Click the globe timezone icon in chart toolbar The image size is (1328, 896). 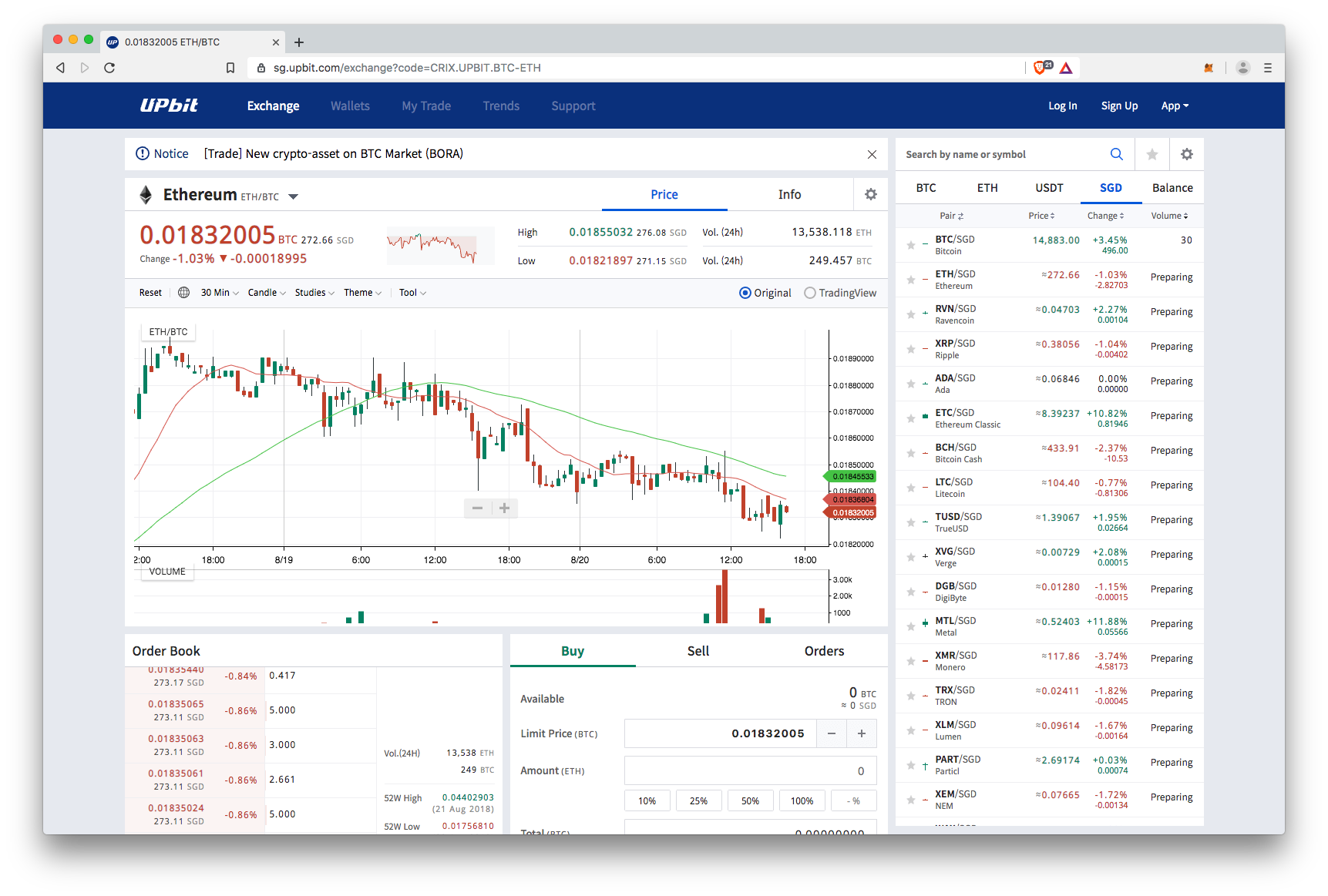tap(183, 293)
